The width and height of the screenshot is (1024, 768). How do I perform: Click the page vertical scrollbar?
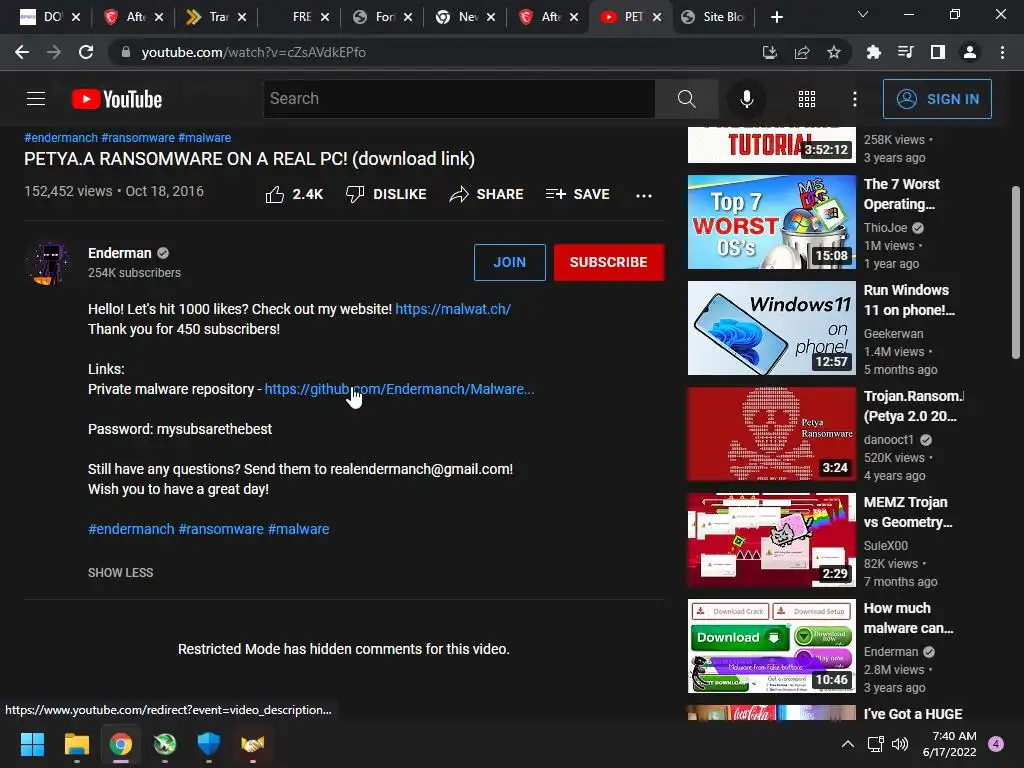pos(1016,271)
